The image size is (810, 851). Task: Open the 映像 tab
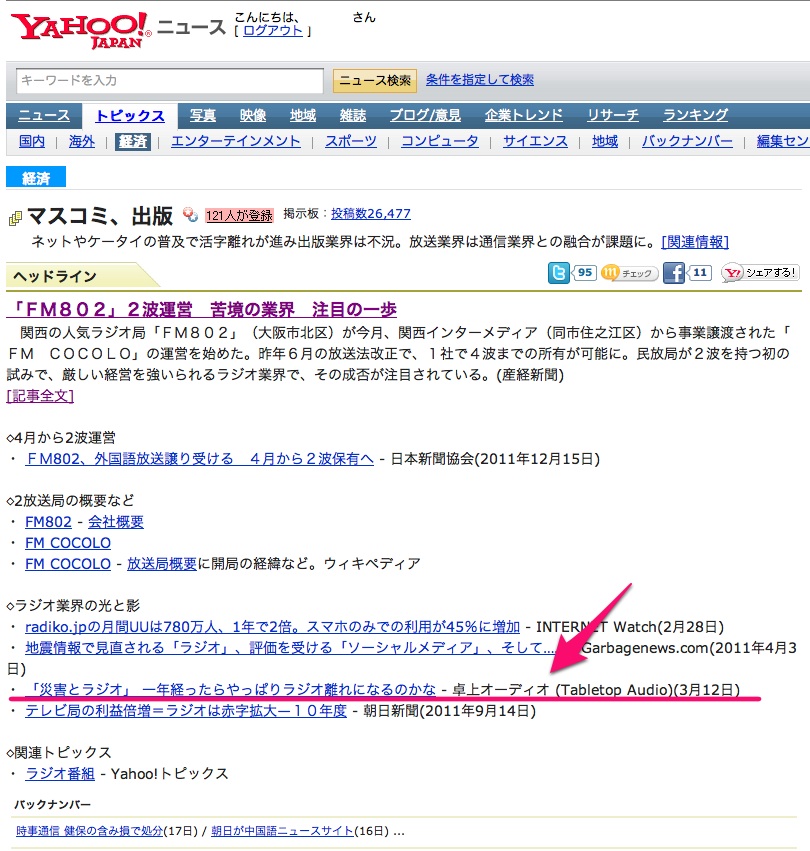pos(252,115)
